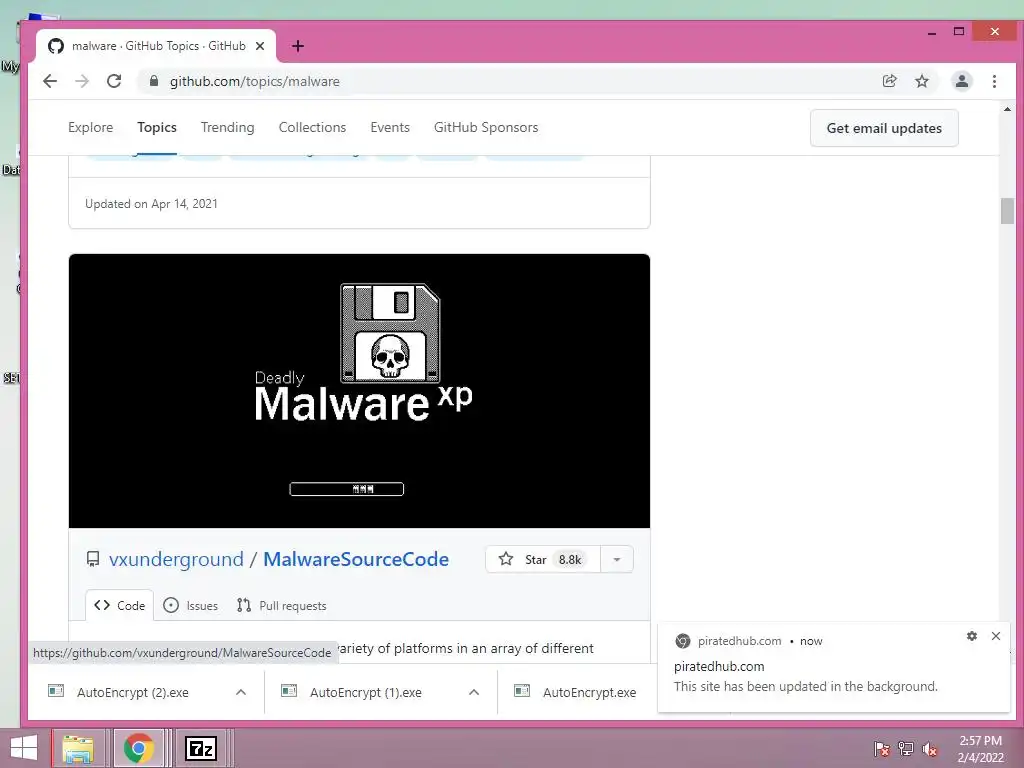This screenshot has width=1024, height=768.
Task: Open File Explorer from the taskbar
Action: pos(78,748)
